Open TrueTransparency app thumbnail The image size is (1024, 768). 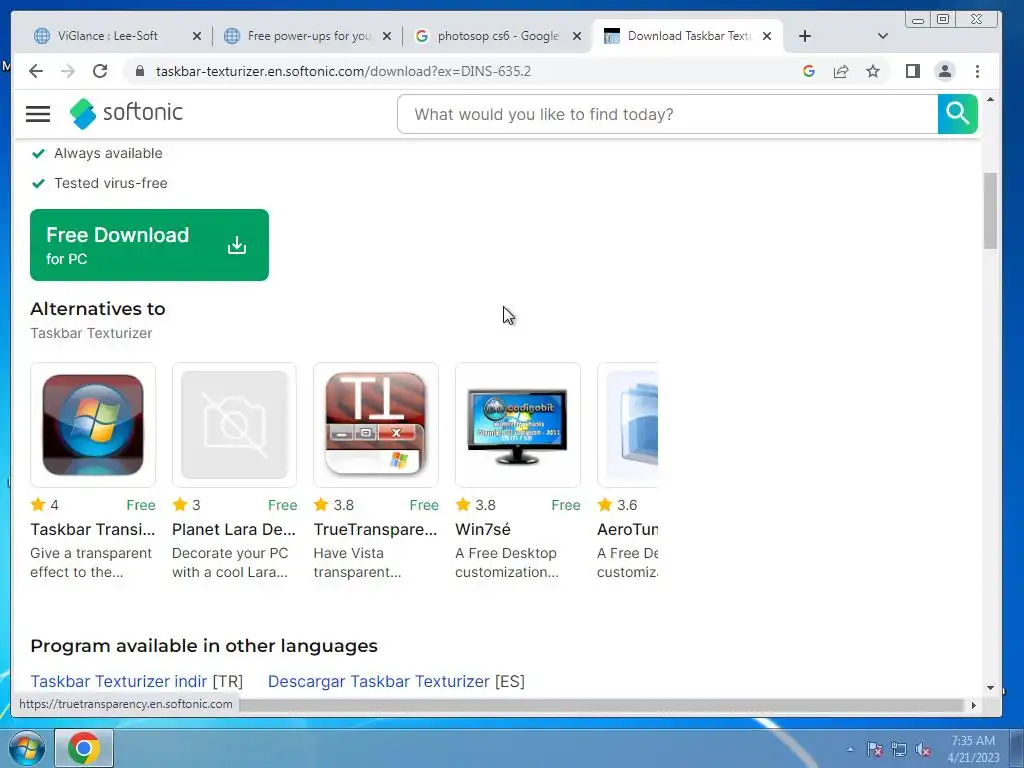(x=376, y=424)
